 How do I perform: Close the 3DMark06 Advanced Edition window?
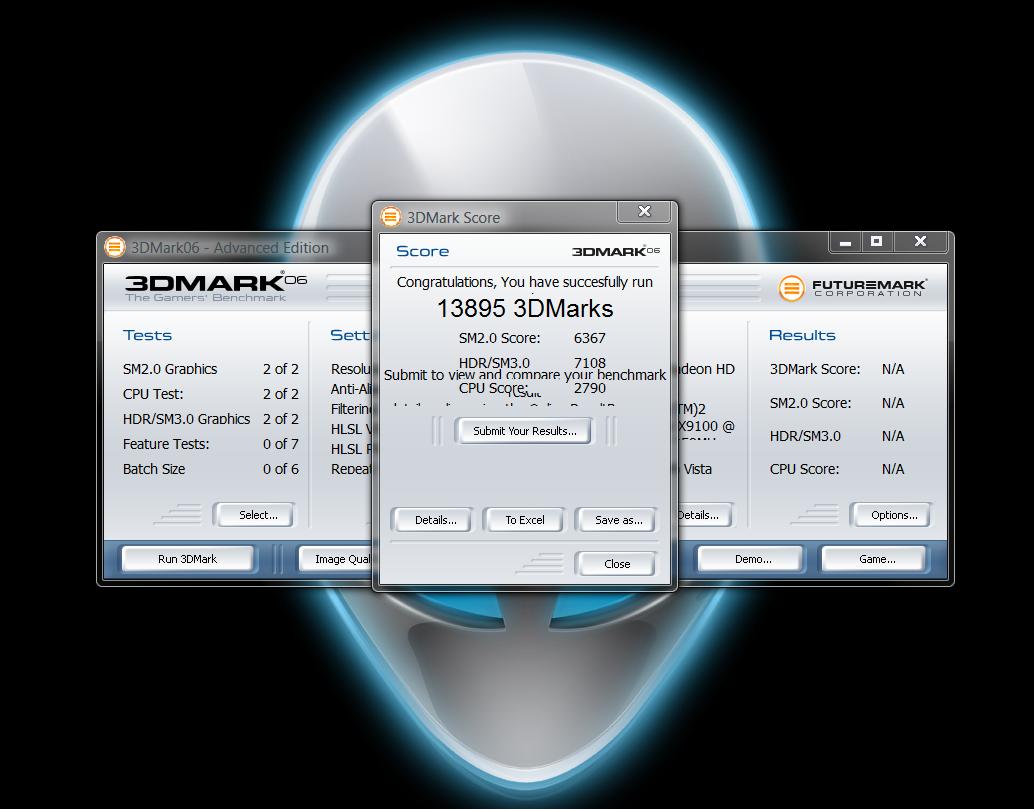coord(921,242)
